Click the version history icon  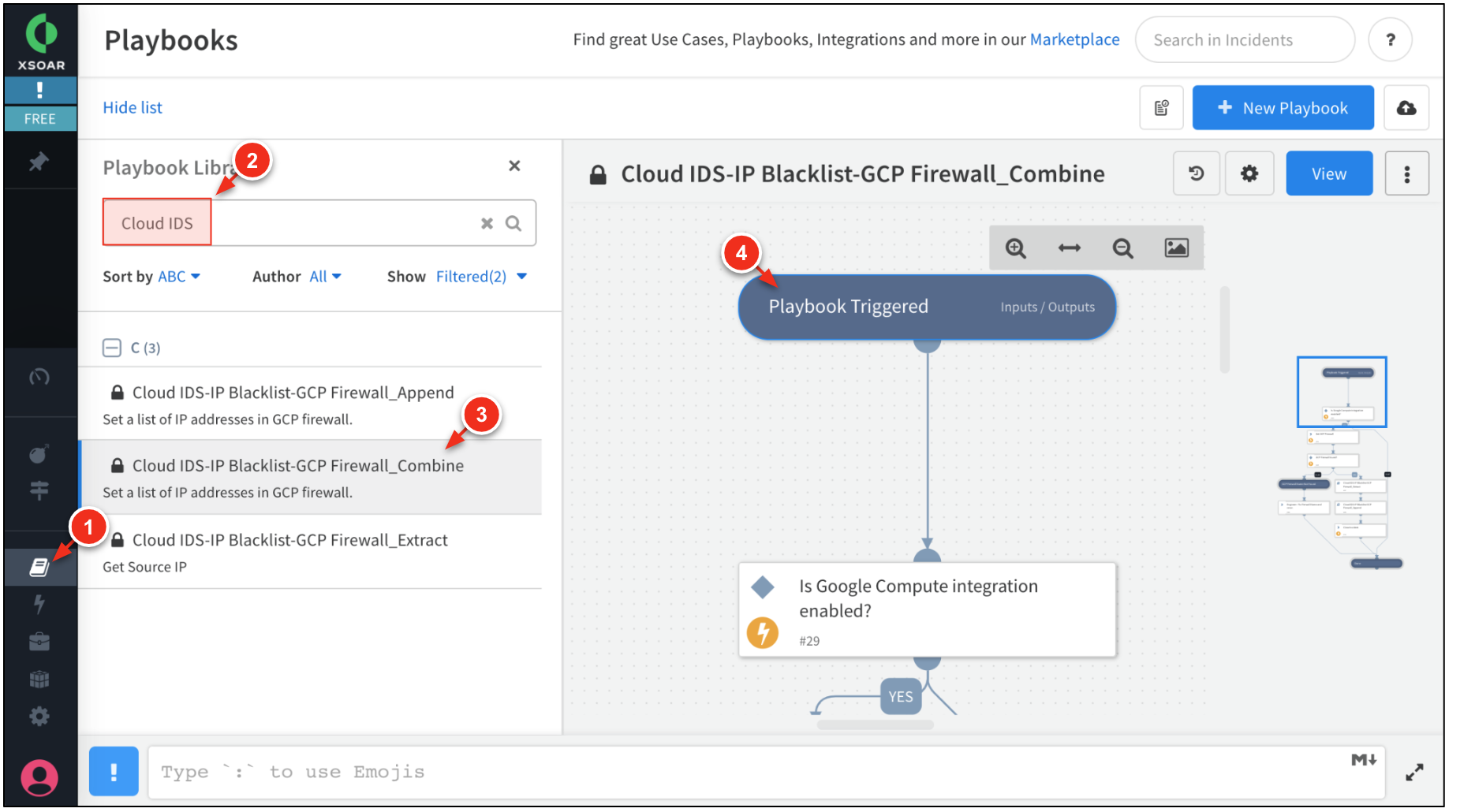click(1196, 173)
